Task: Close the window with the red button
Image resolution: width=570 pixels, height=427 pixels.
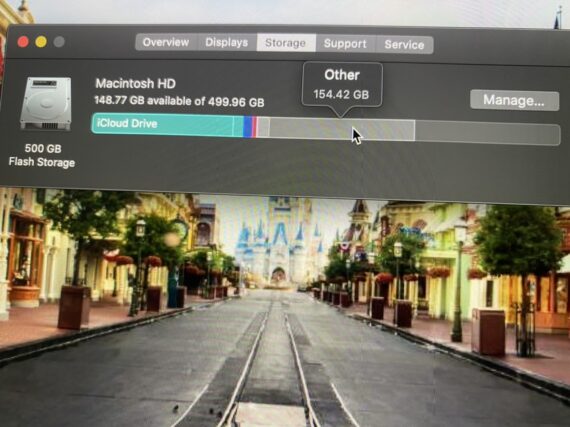Action: click(x=23, y=42)
